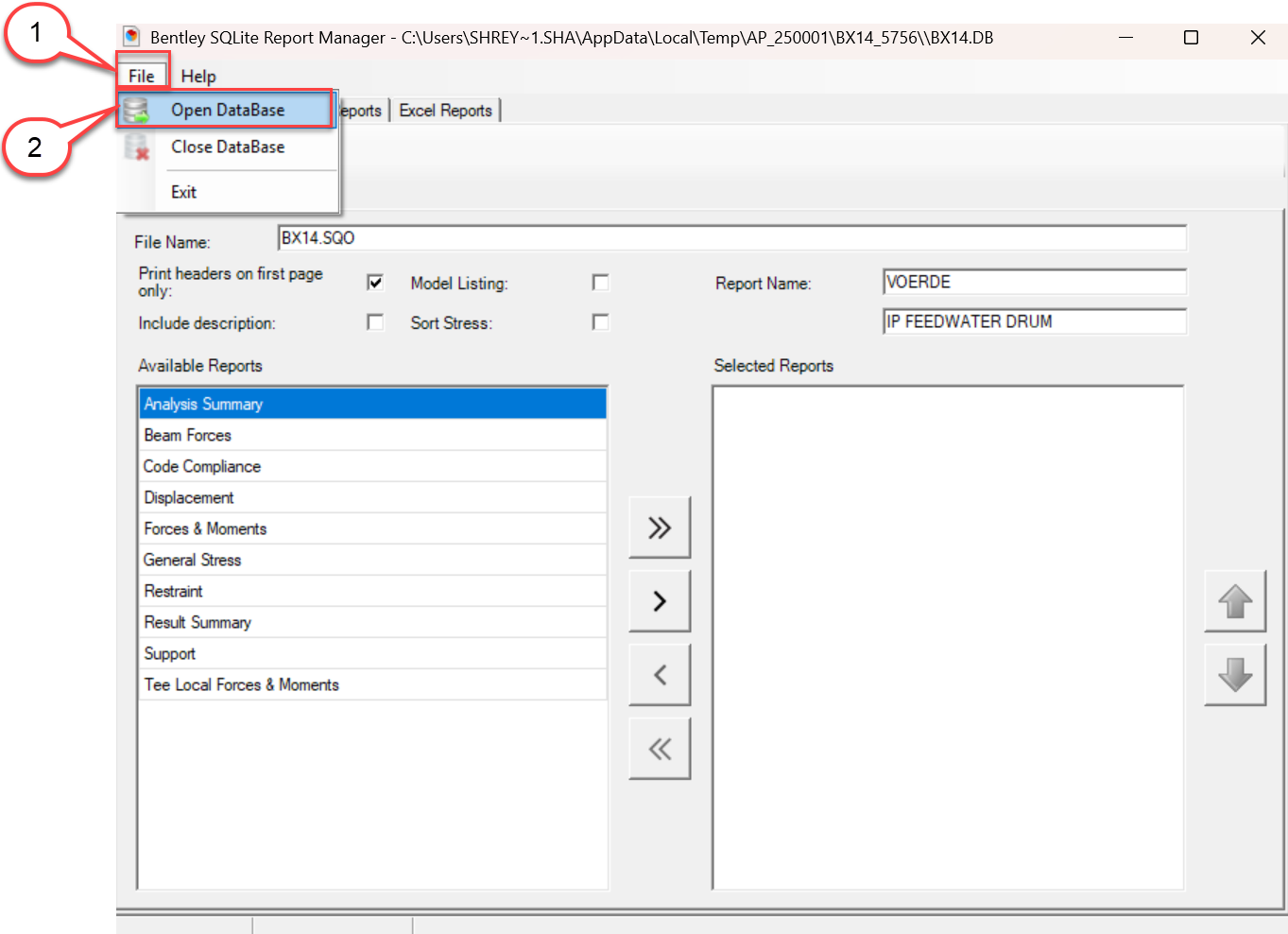This screenshot has width=1288, height=934.
Task: Remove selected report with single left arrow
Action: [660, 674]
